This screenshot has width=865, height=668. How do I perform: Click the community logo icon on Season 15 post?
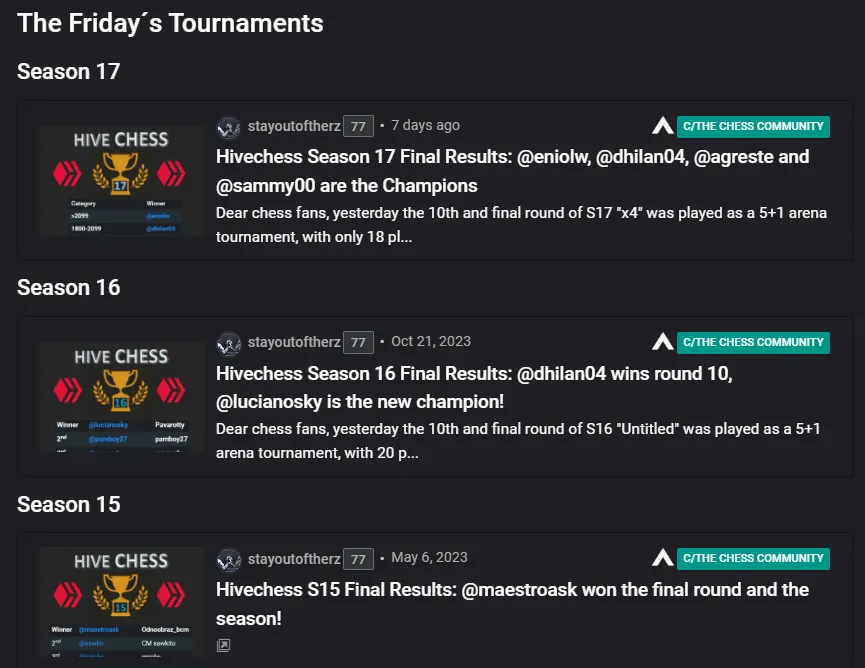click(x=663, y=558)
